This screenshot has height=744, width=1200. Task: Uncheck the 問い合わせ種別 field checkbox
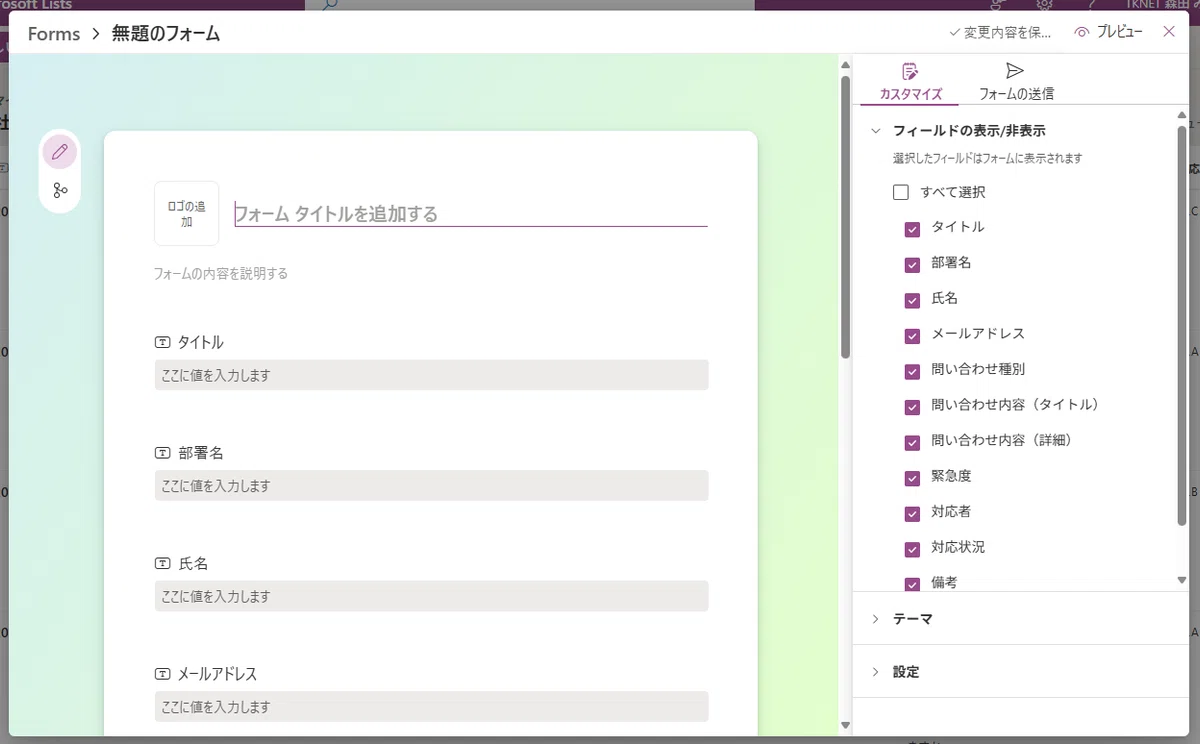click(912, 371)
